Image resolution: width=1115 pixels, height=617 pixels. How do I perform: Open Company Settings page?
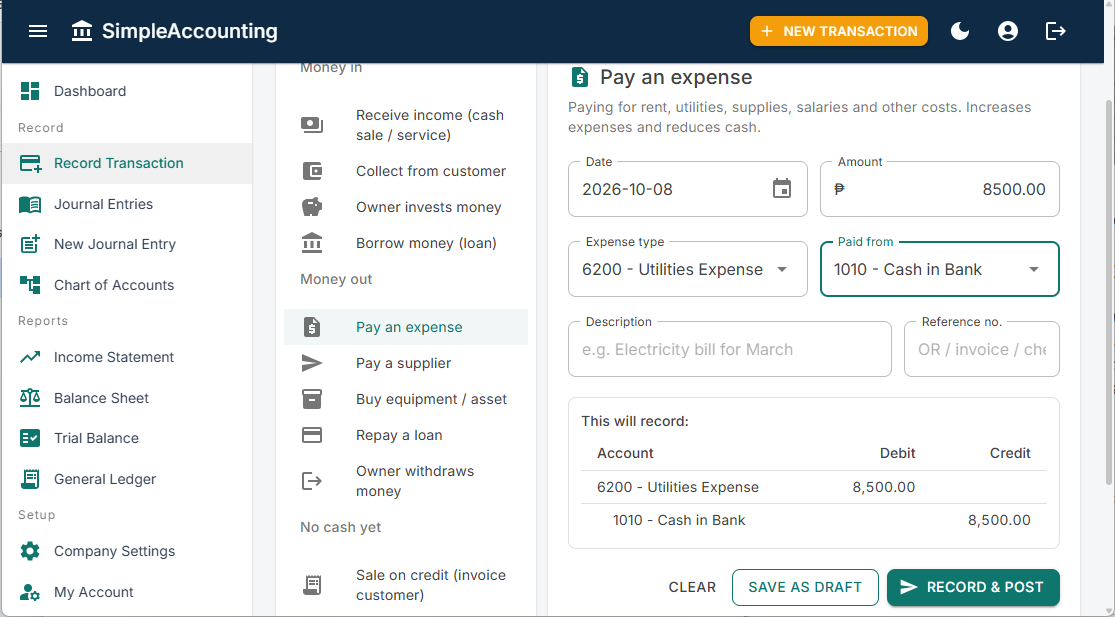127,551
